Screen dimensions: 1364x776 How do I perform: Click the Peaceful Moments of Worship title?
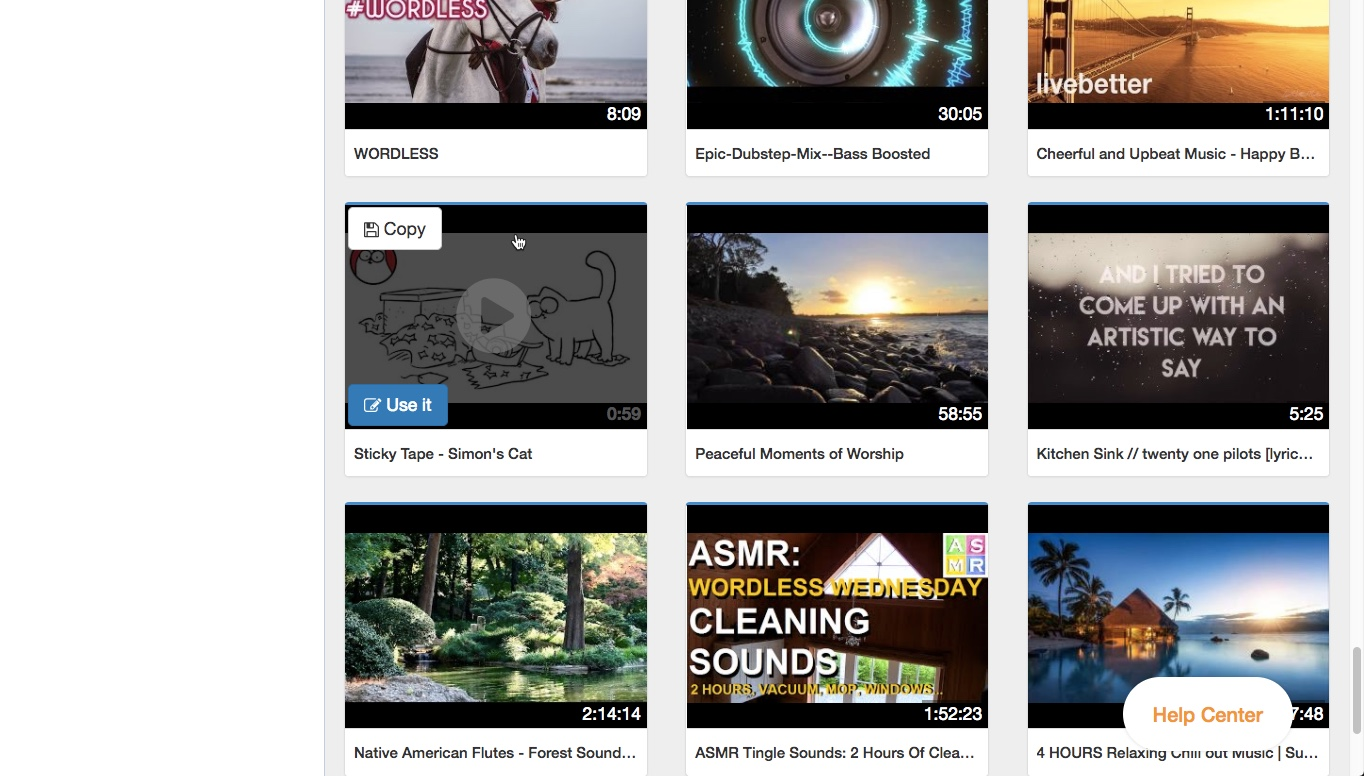click(799, 453)
